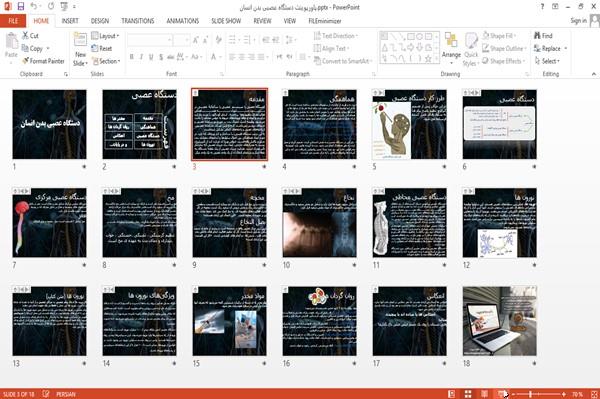Open the Section dropdown
The image size is (600, 399).
(106, 61)
